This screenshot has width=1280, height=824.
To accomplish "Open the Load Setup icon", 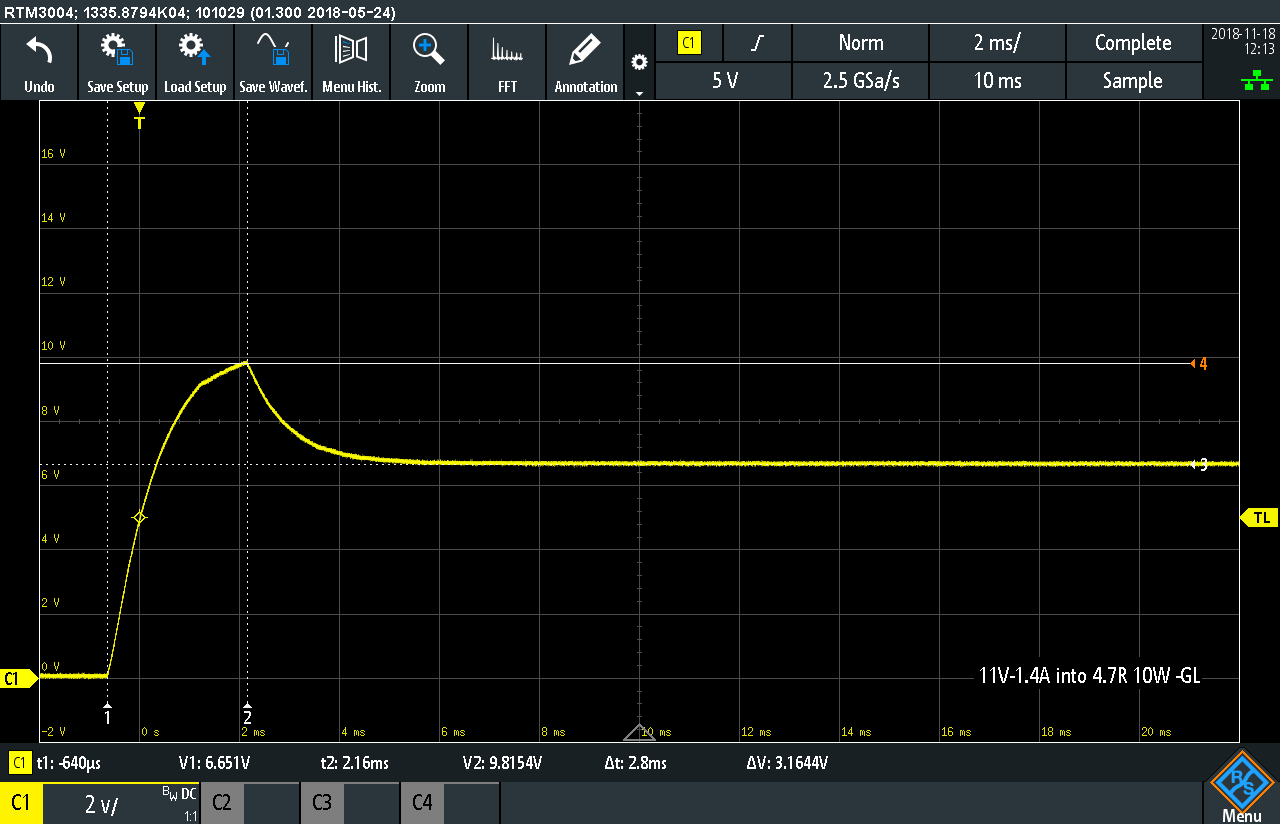I will coord(195,62).
